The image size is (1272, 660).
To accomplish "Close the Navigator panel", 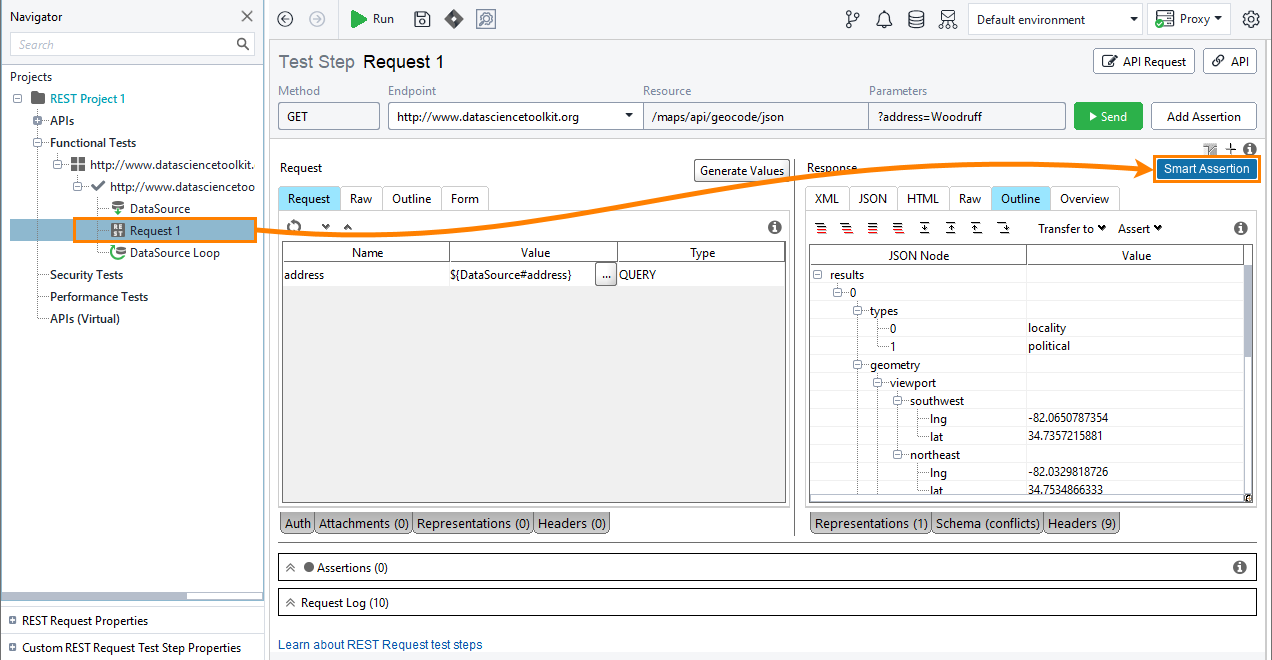I will coord(247,16).
